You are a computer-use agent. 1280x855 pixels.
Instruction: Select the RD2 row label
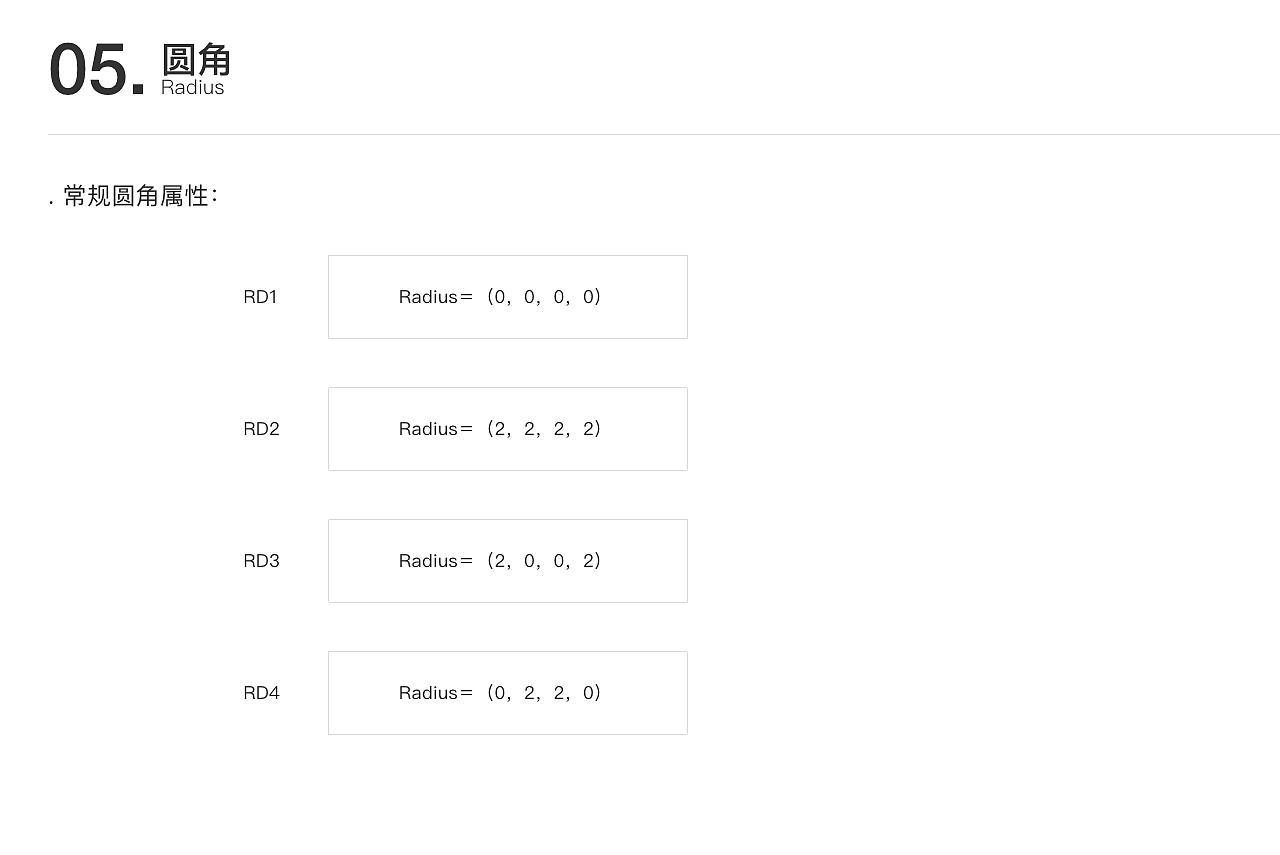[x=261, y=429]
